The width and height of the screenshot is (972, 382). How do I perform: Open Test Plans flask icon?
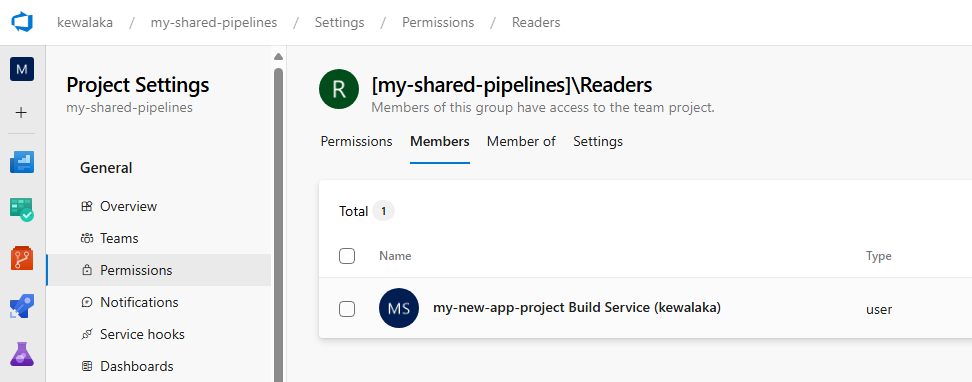point(22,353)
